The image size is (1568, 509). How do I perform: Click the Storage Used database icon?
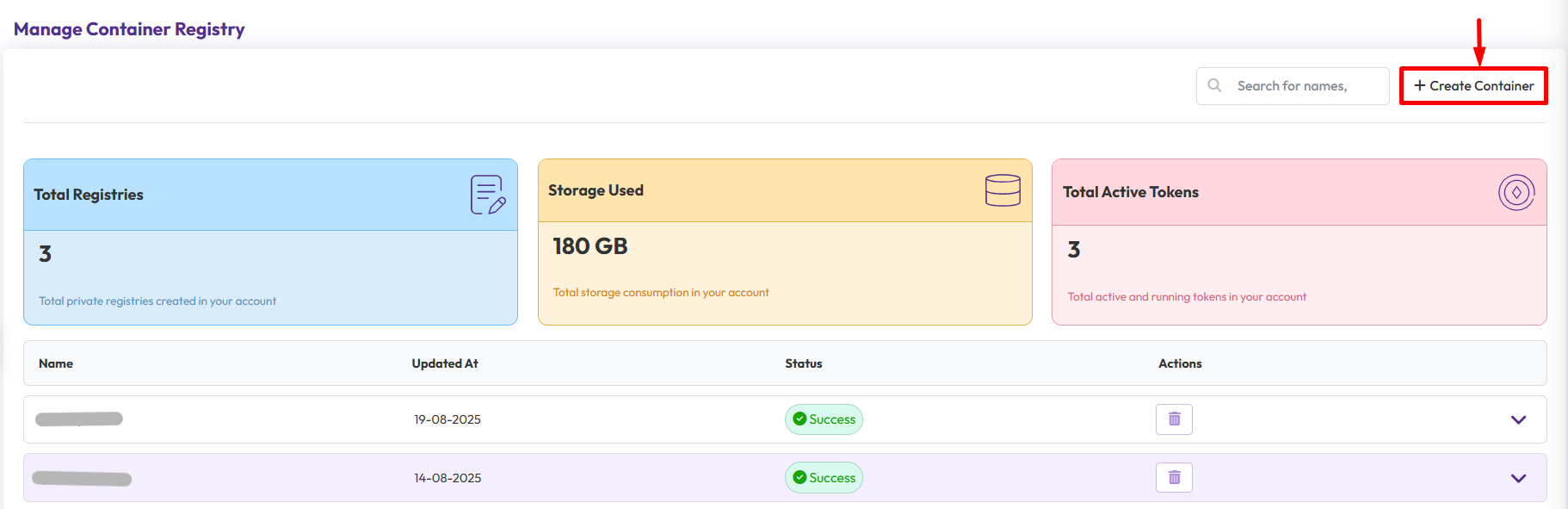click(x=1003, y=190)
